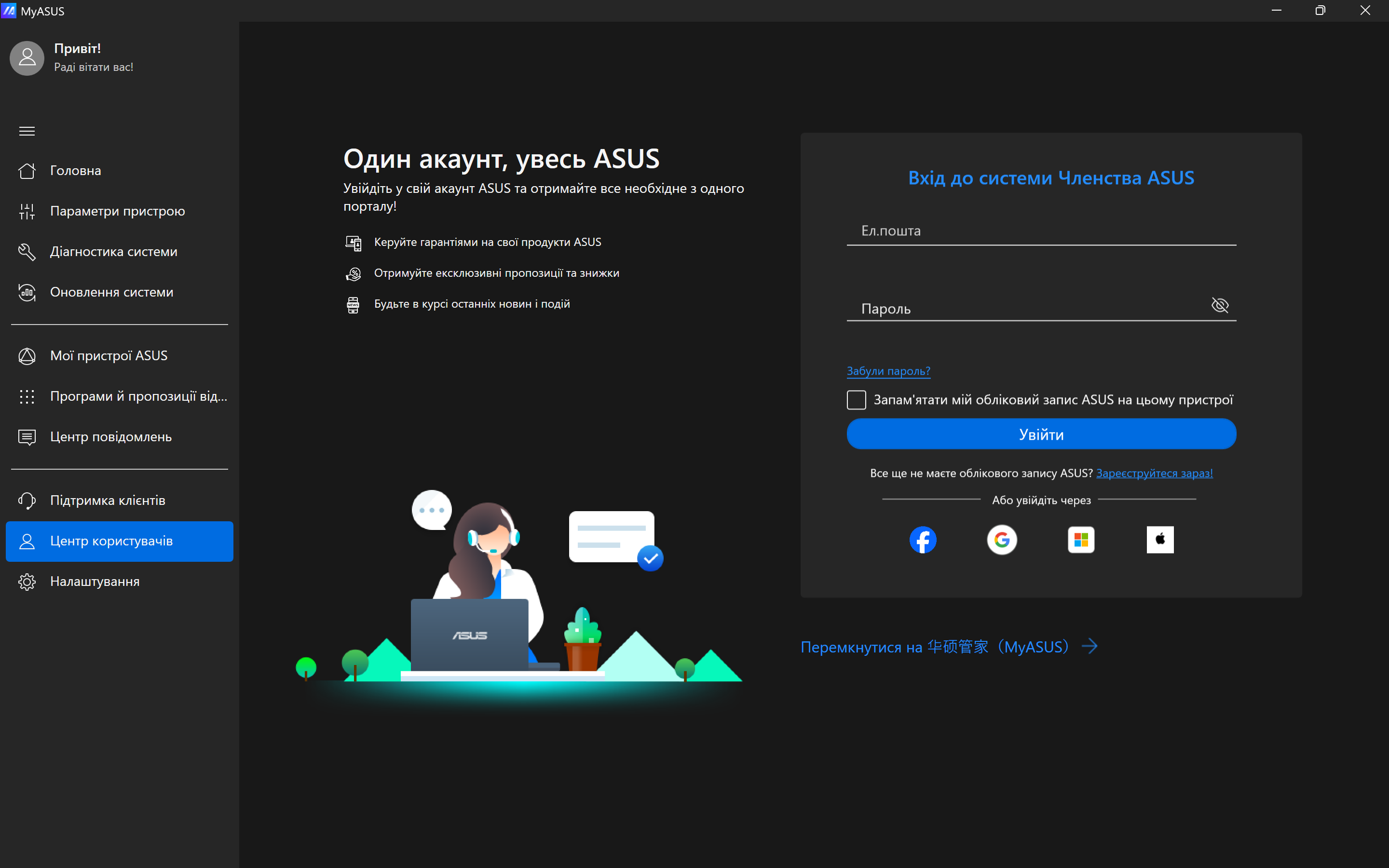Open the Забули пароль? link

click(x=888, y=371)
